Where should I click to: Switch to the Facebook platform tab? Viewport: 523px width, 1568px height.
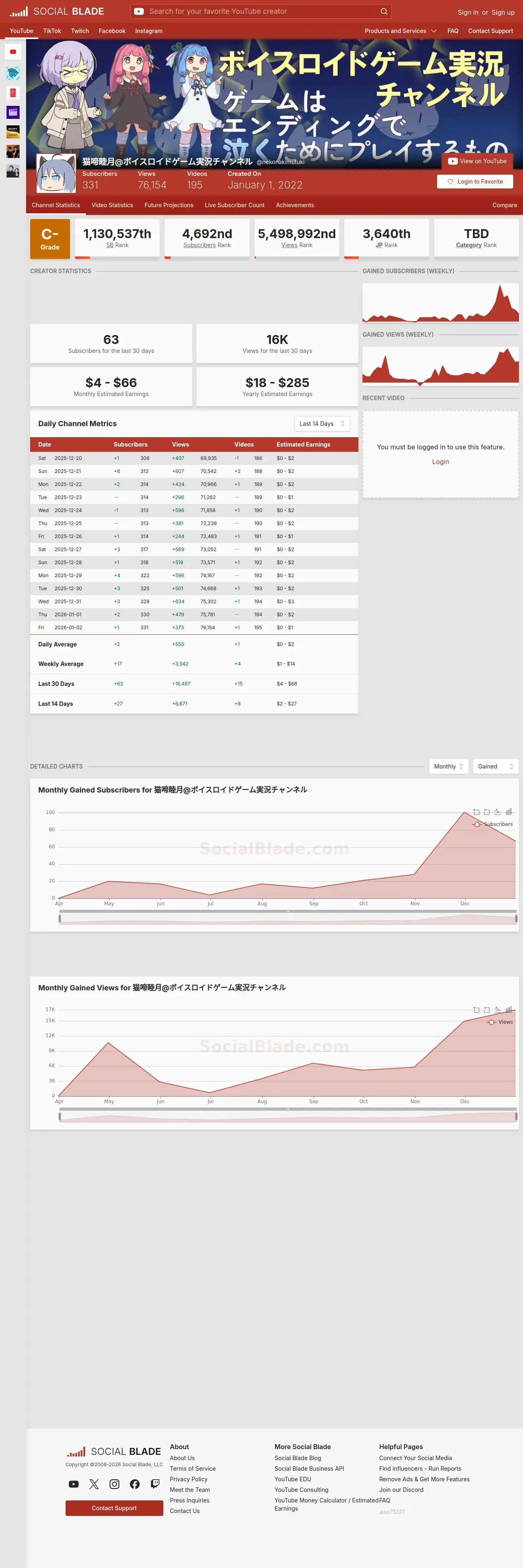click(112, 31)
